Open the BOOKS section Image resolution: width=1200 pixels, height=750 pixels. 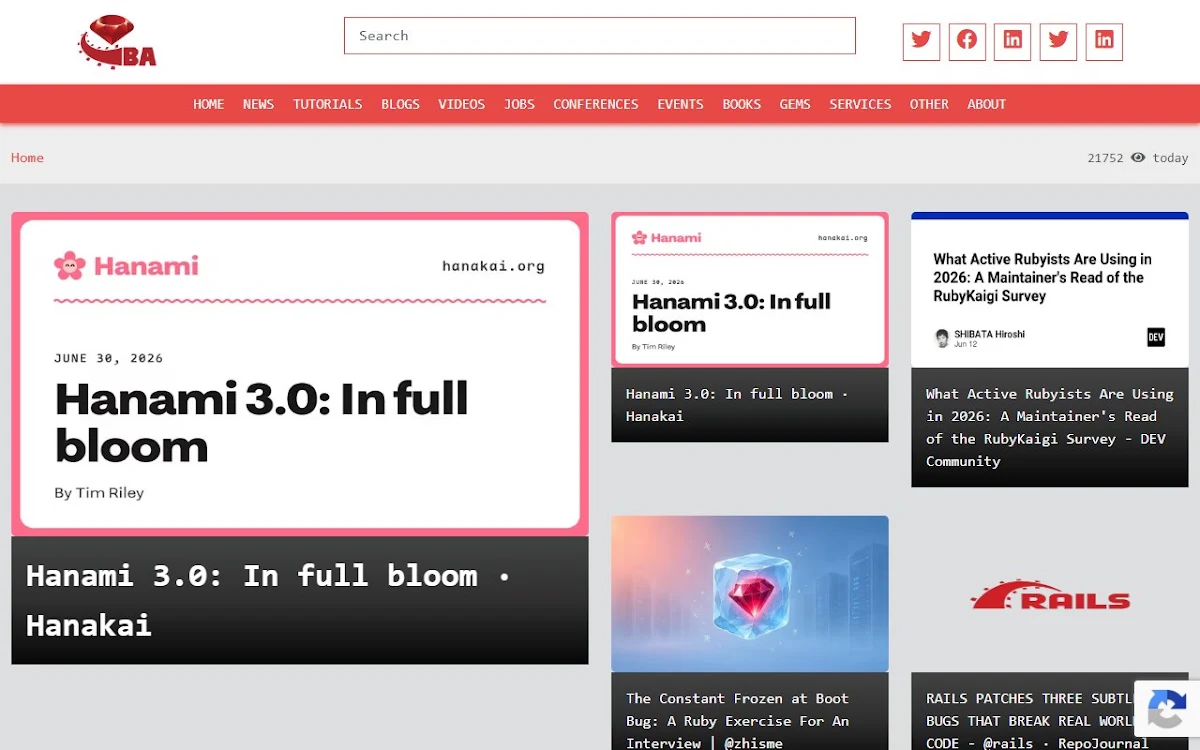pos(742,104)
